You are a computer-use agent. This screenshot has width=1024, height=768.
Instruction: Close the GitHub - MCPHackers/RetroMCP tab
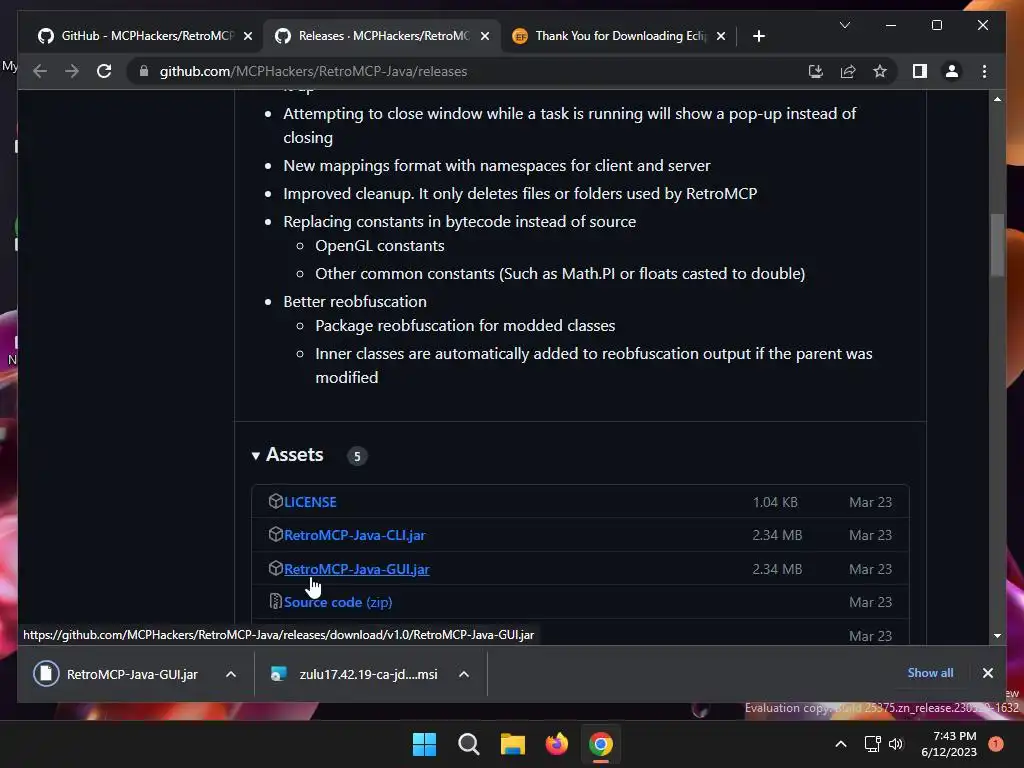(x=248, y=36)
